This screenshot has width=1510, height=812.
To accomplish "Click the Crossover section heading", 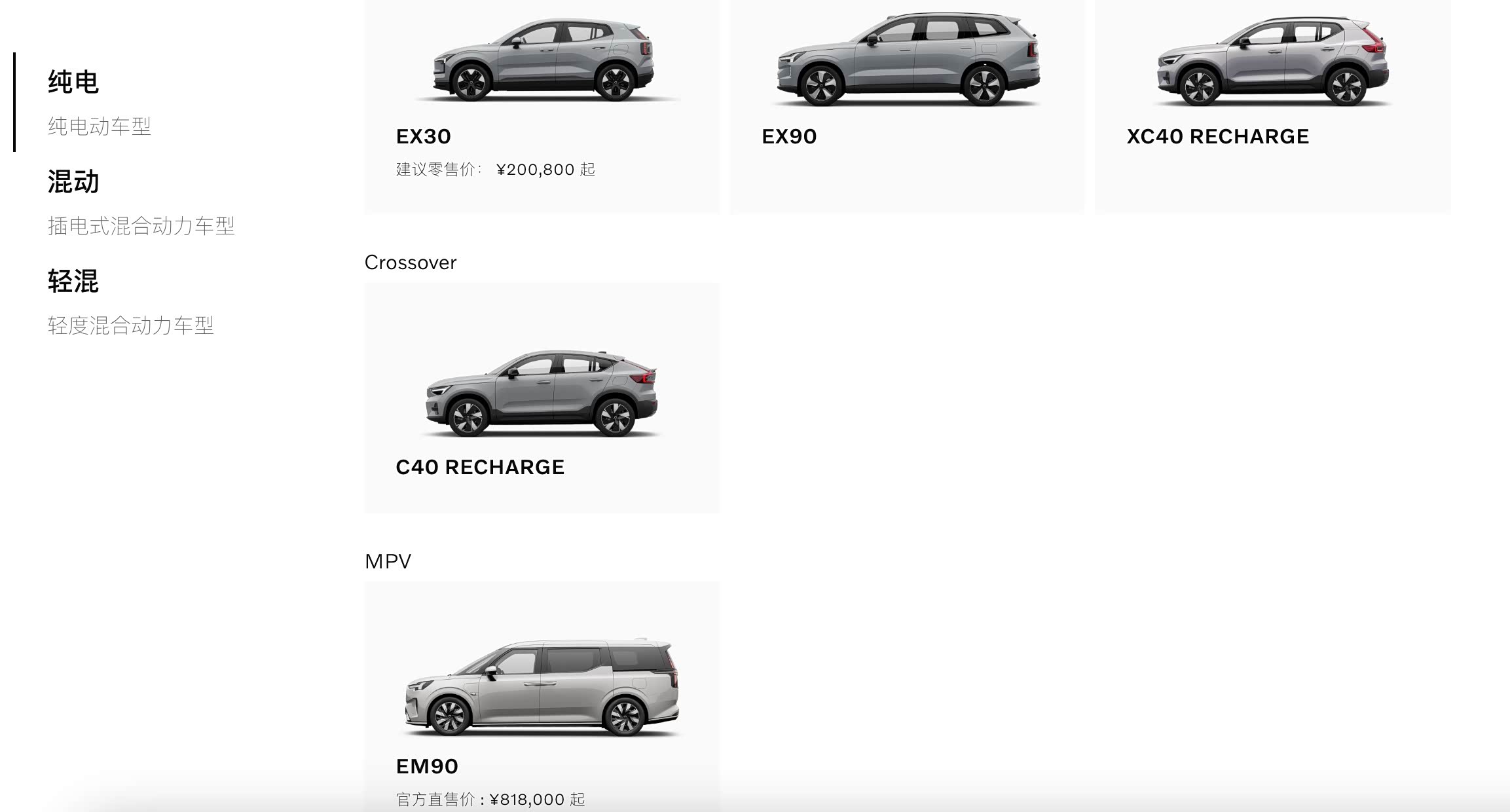I will pyautogui.click(x=411, y=263).
